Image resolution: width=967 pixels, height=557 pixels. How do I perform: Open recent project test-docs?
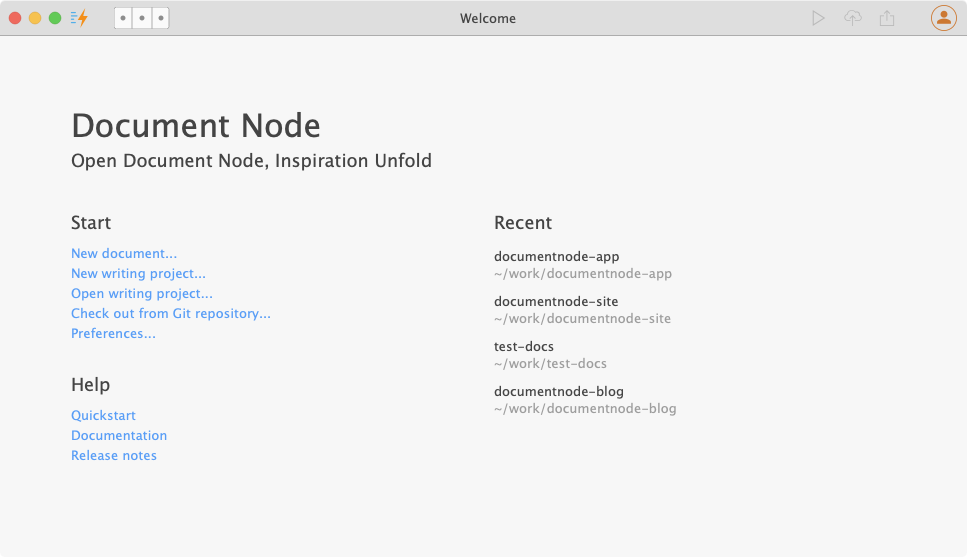[x=524, y=347]
